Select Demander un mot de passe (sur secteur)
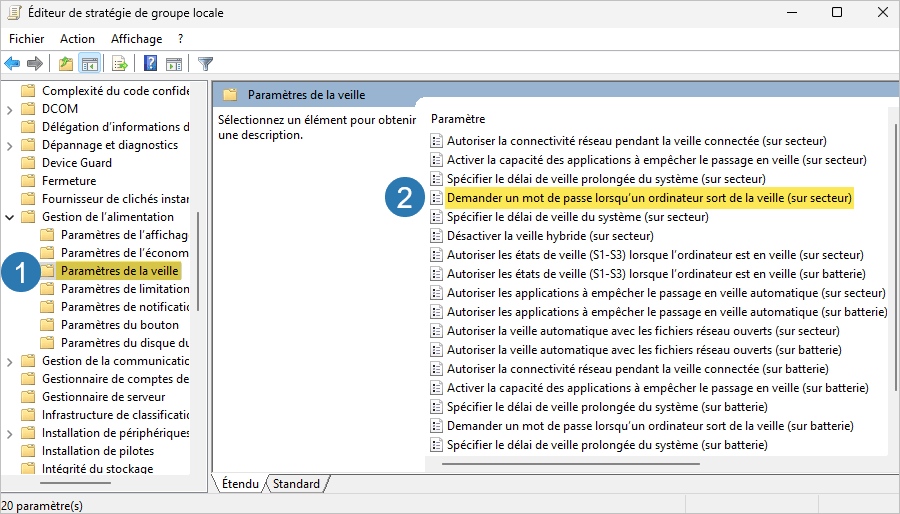 (648, 198)
